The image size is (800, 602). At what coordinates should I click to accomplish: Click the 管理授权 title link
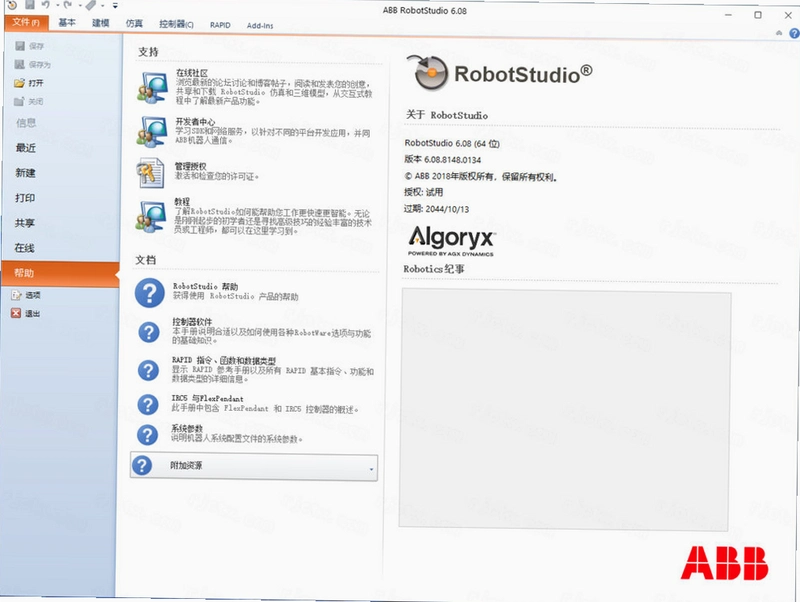(191, 166)
